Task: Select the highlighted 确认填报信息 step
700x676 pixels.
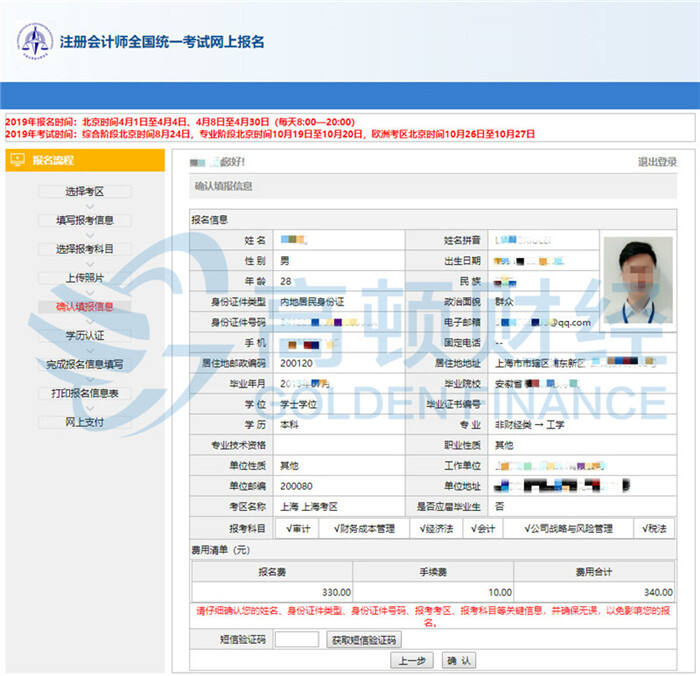Action: [x=85, y=306]
